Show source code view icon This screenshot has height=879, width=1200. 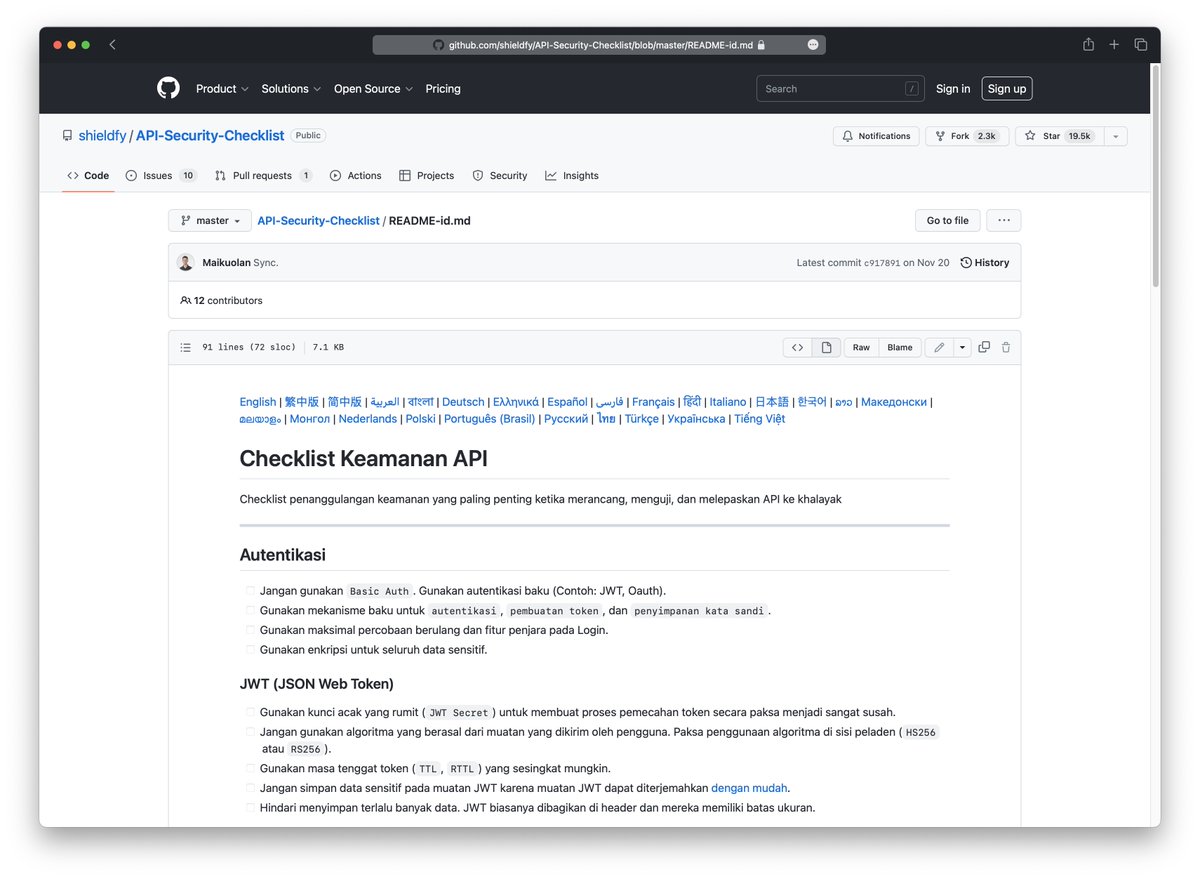(x=797, y=347)
